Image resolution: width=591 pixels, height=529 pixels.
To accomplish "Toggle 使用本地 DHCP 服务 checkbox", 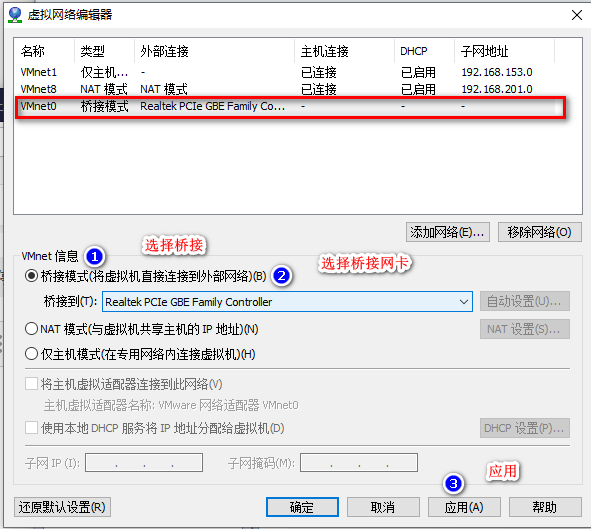I will coord(31,428).
